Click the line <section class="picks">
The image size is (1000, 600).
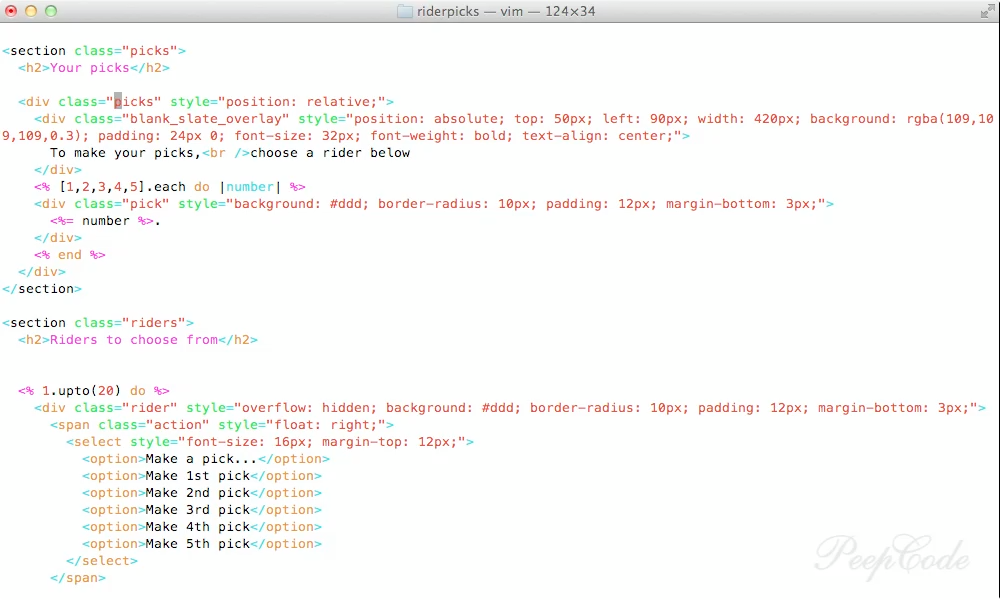click(94, 51)
